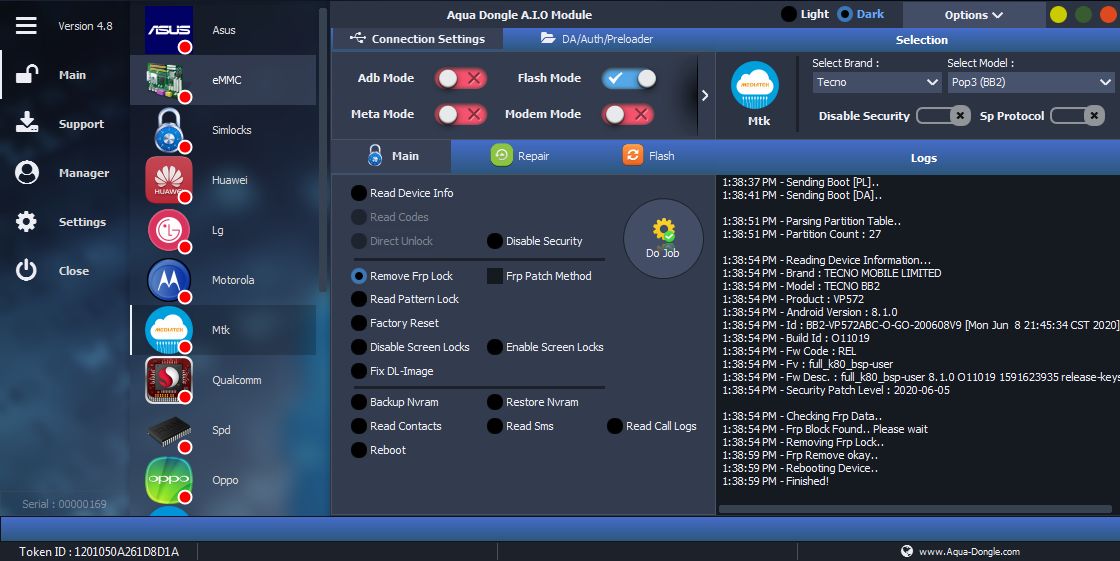Select Disable Screen Locks option

click(x=411, y=347)
